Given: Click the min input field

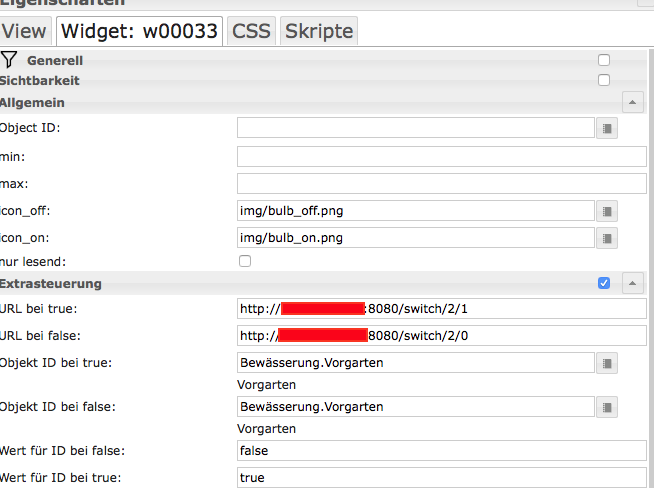Looking at the screenshot, I should pyautogui.click(x=441, y=157).
